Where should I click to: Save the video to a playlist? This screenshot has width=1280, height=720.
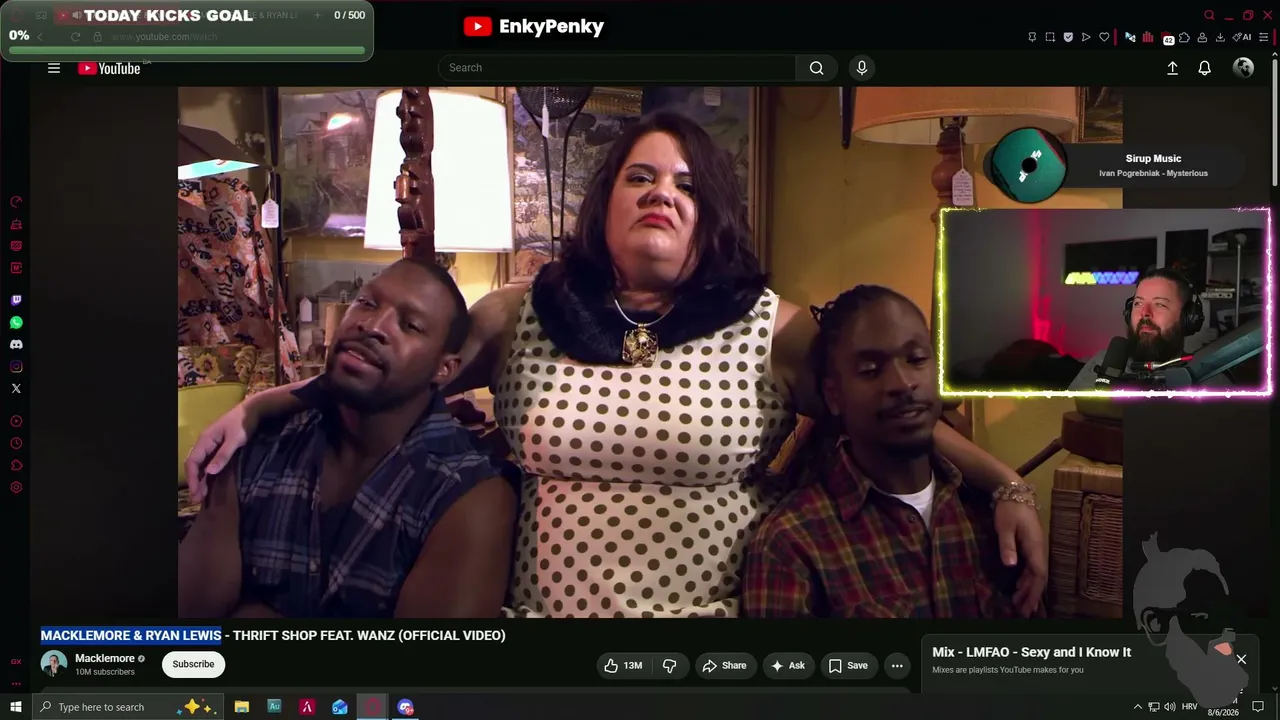pos(848,665)
